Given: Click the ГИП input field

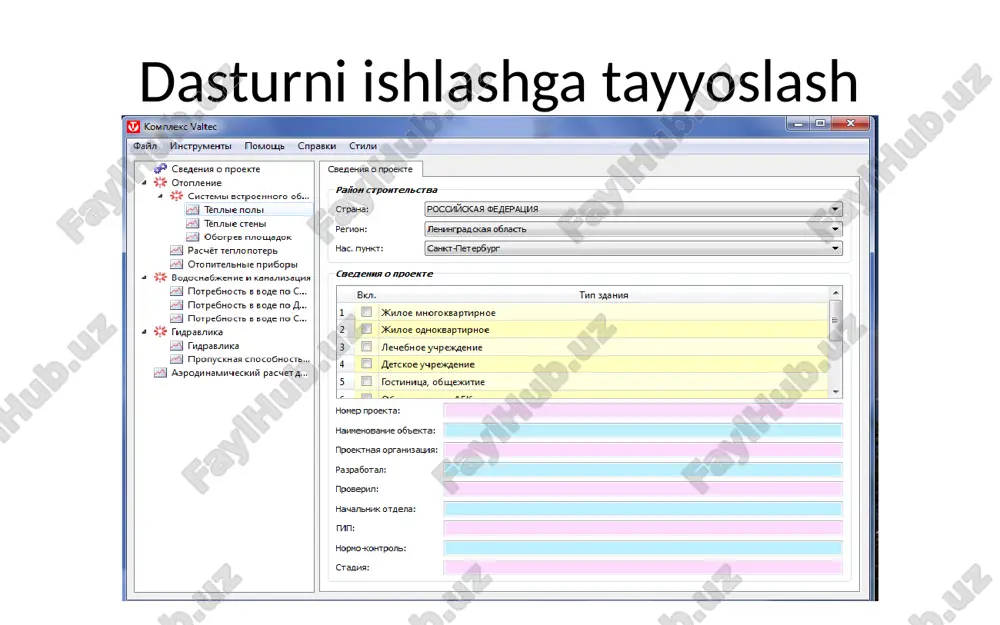Looking at the screenshot, I should tap(643, 528).
